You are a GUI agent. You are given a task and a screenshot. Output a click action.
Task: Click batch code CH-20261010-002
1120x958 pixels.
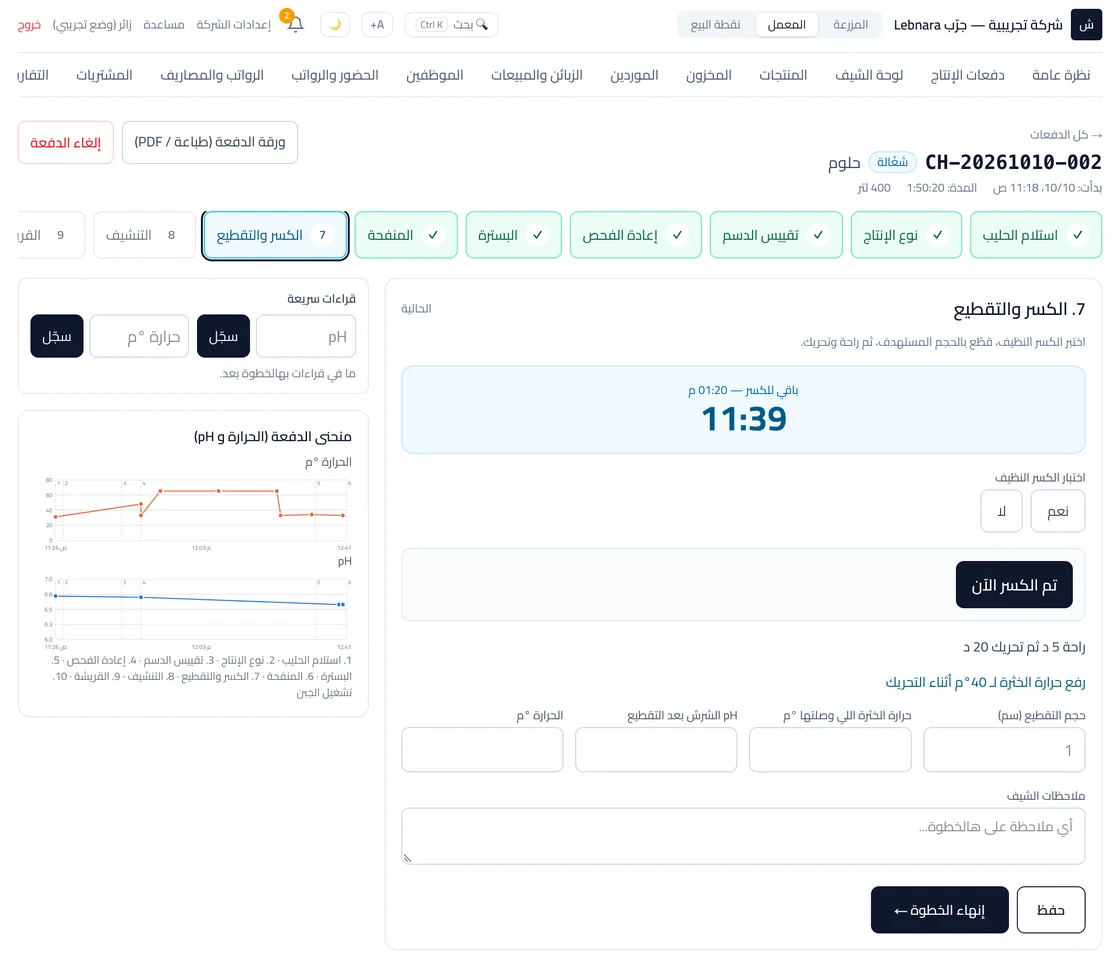pyautogui.click(x=1013, y=162)
